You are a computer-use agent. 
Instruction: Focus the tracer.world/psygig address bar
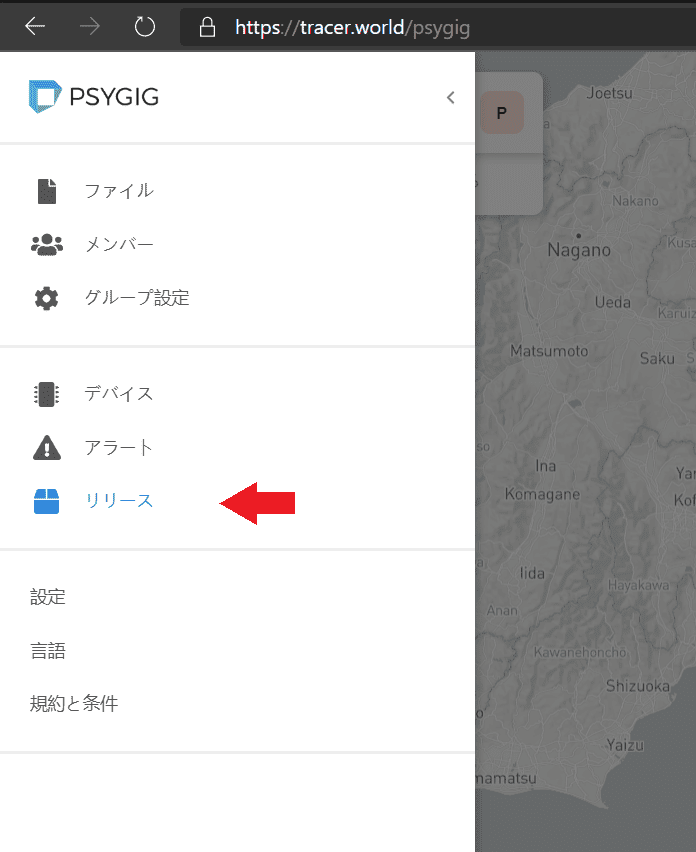(400, 27)
